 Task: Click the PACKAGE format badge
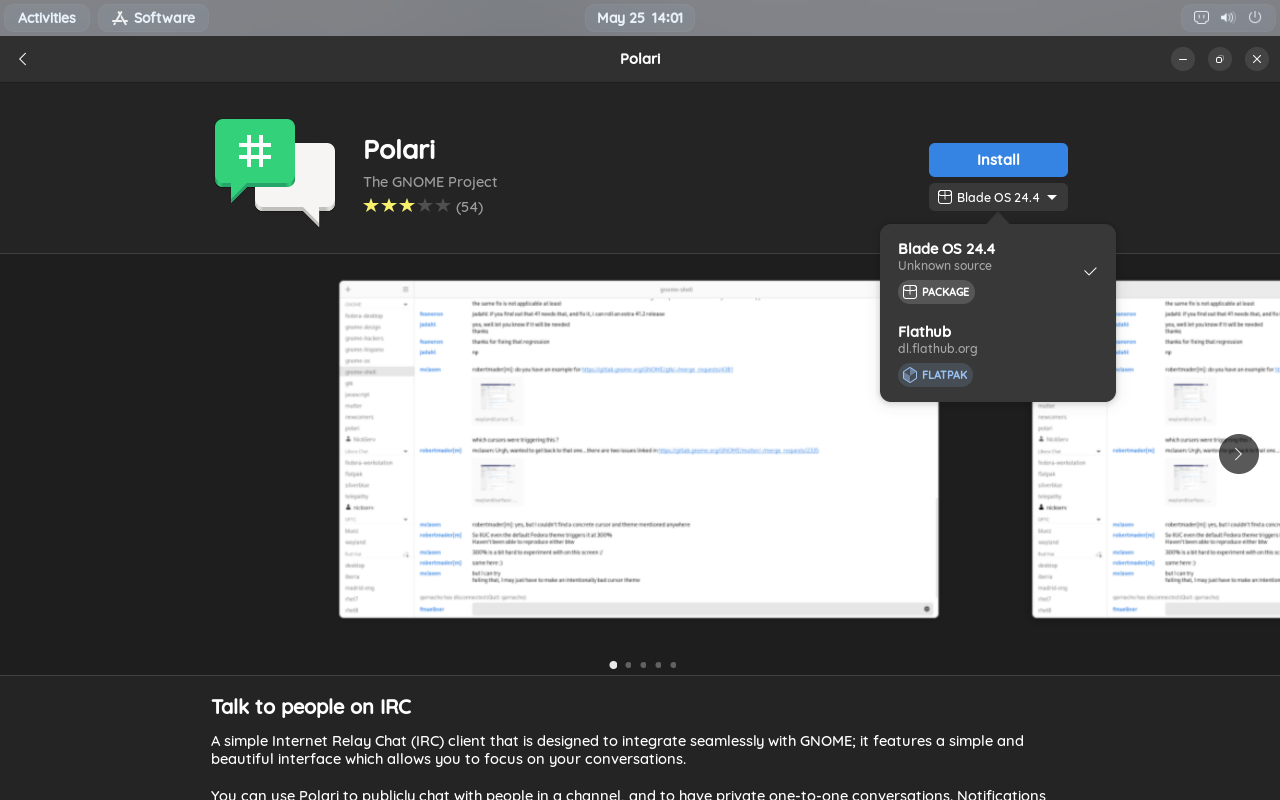point(936,292)
